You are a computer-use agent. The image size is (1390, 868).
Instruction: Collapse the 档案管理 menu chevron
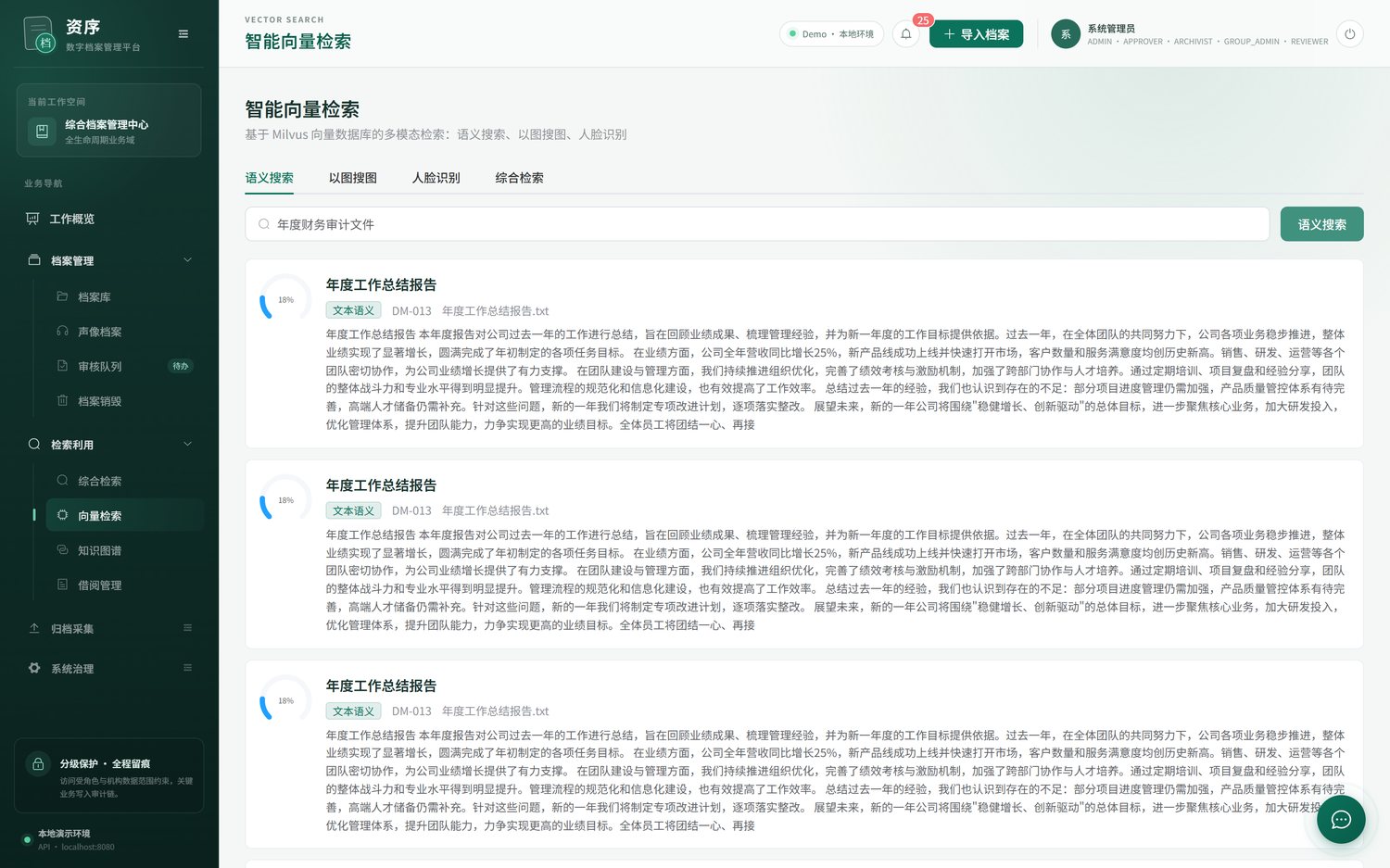[x=187, y=260]
